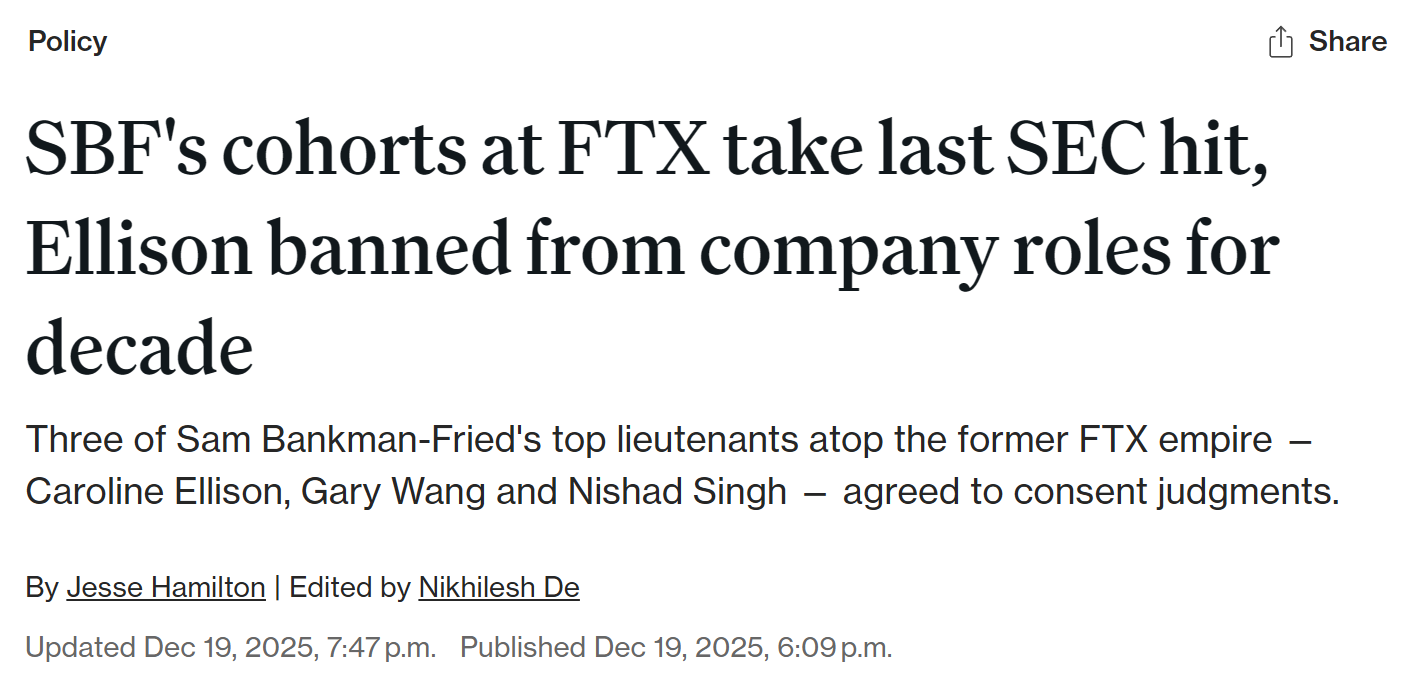Open author Jesse Hamilton's profile

[166, 587]
